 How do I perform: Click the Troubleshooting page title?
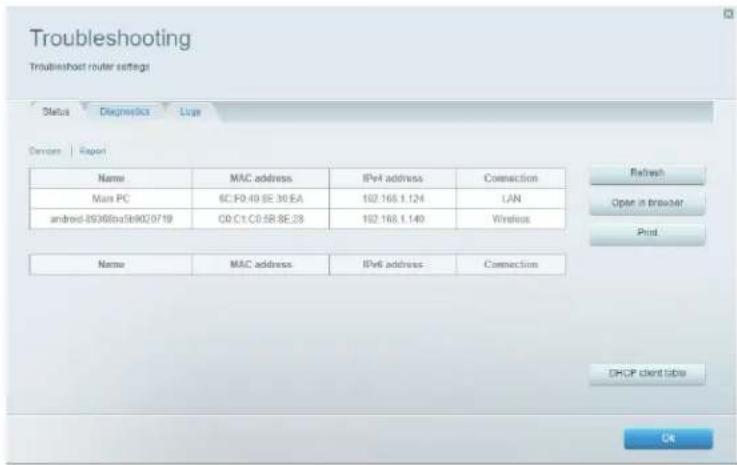tap(110, 39)
